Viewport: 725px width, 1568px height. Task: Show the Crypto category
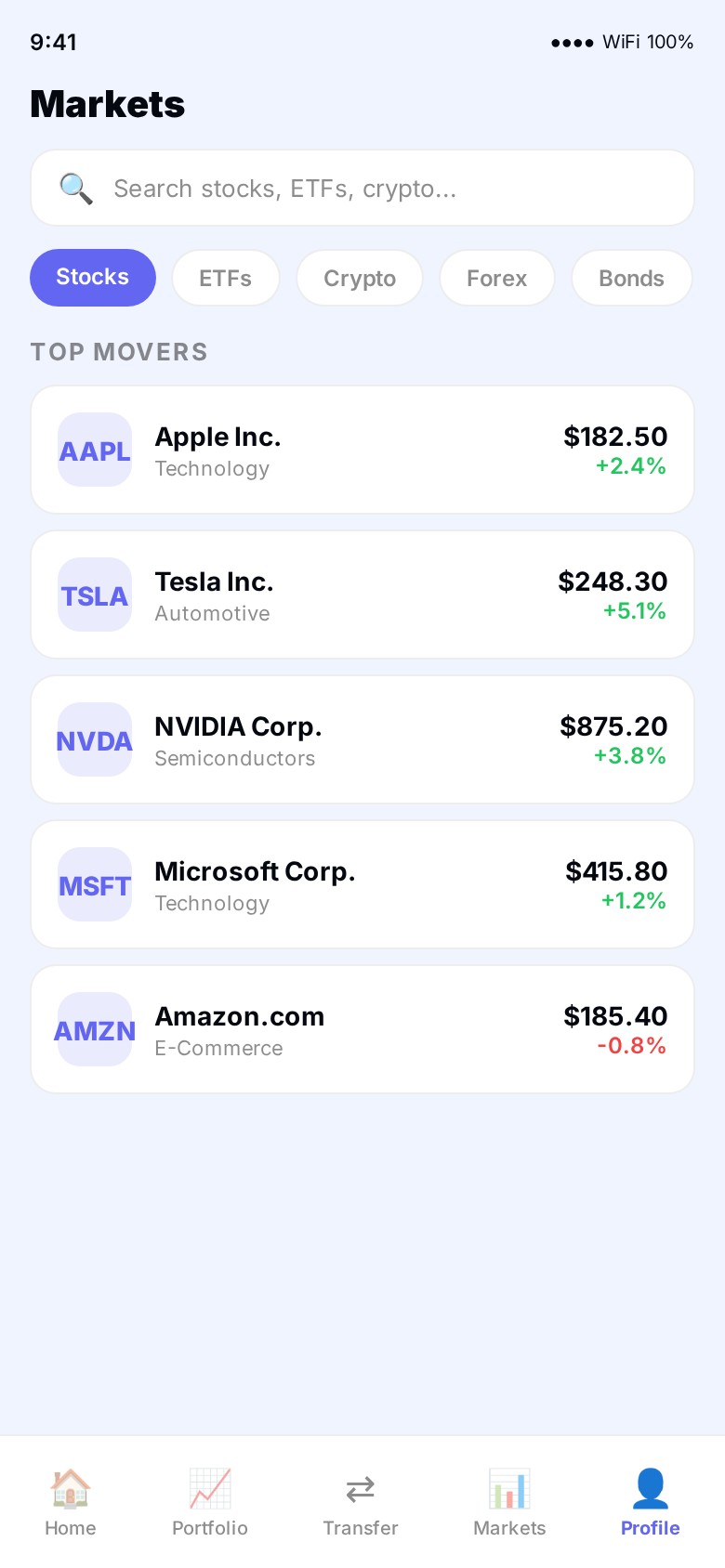360,279
